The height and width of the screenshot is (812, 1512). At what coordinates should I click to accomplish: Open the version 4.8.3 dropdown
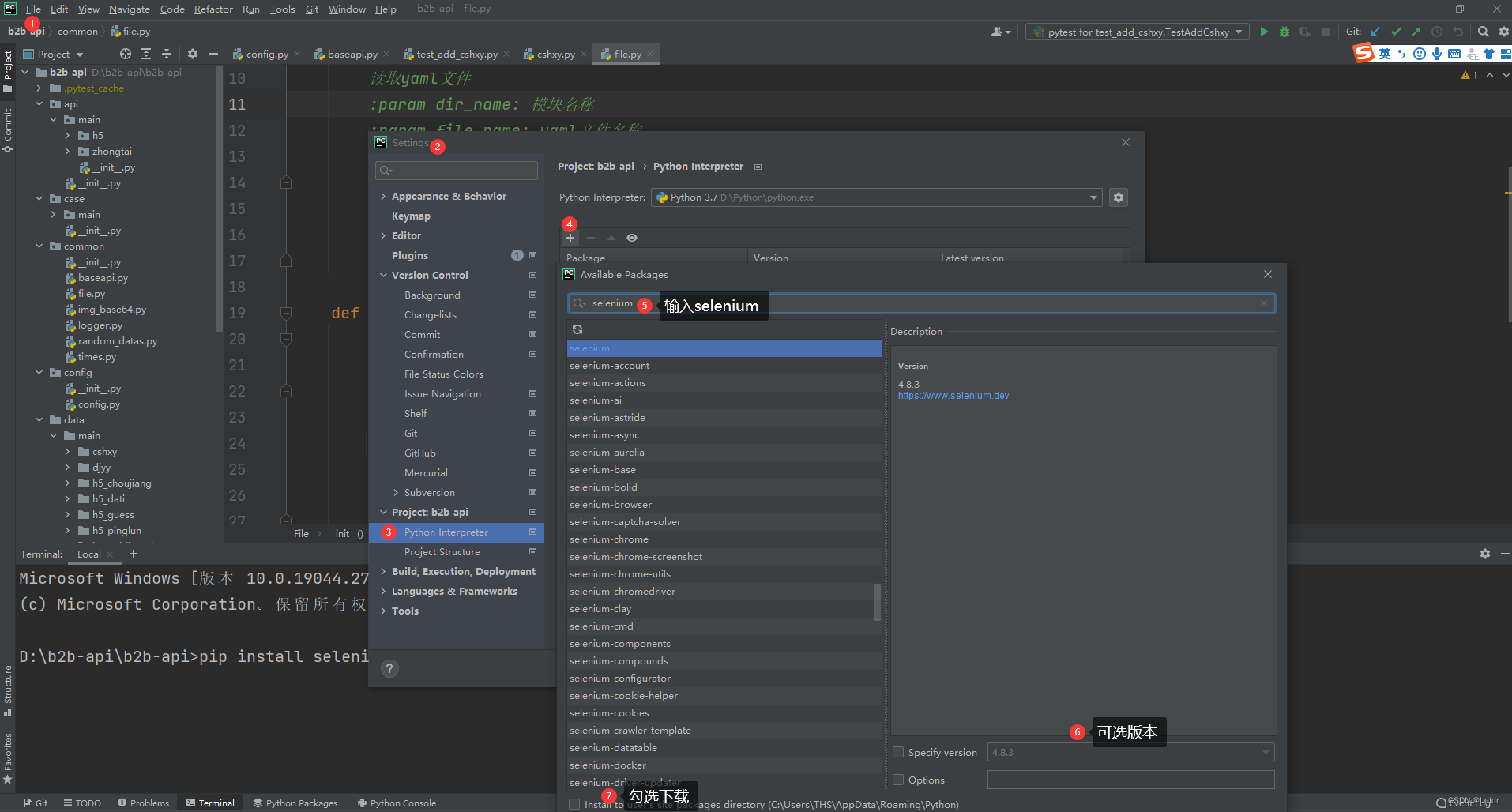tap(1130, 752)
